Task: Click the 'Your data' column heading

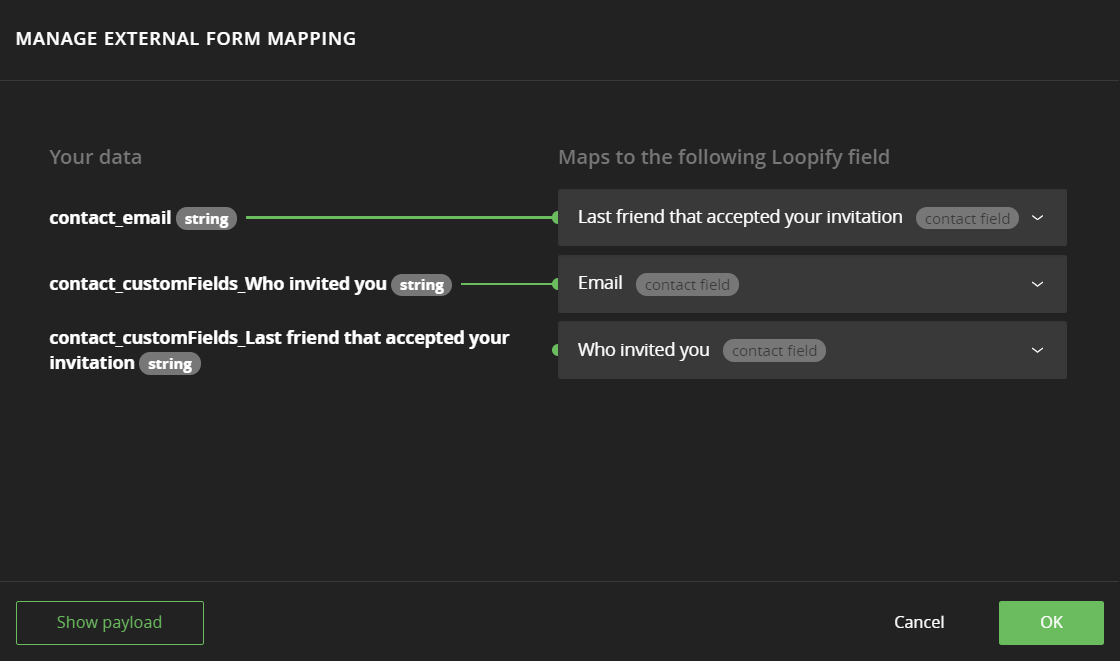Action: click(x=95, y=157)
